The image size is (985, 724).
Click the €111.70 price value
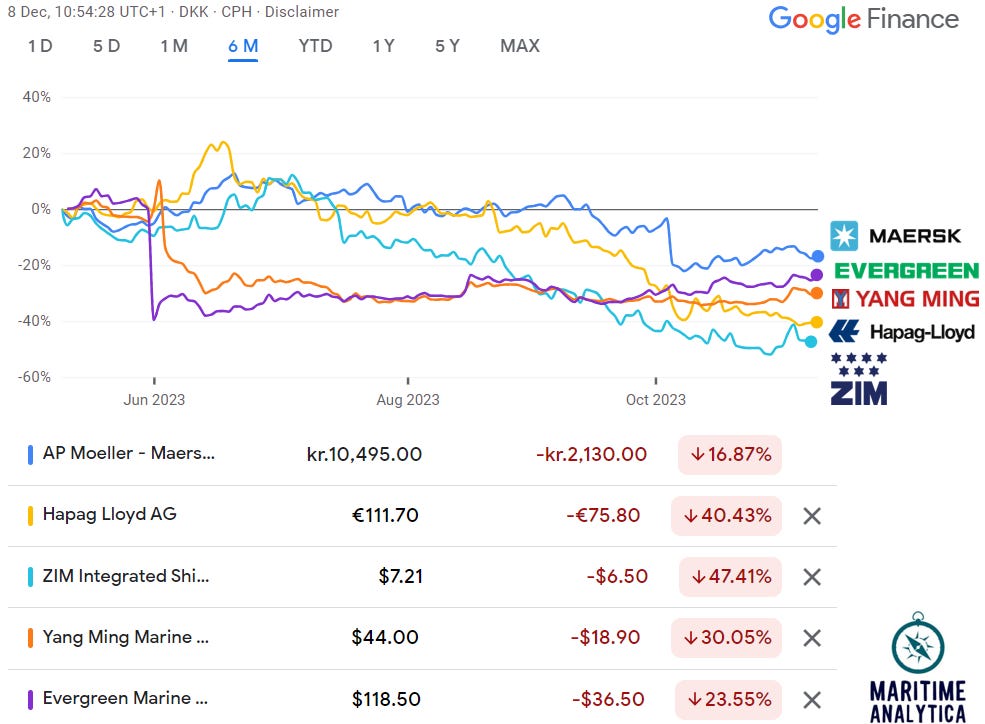[x=385, y=516]
